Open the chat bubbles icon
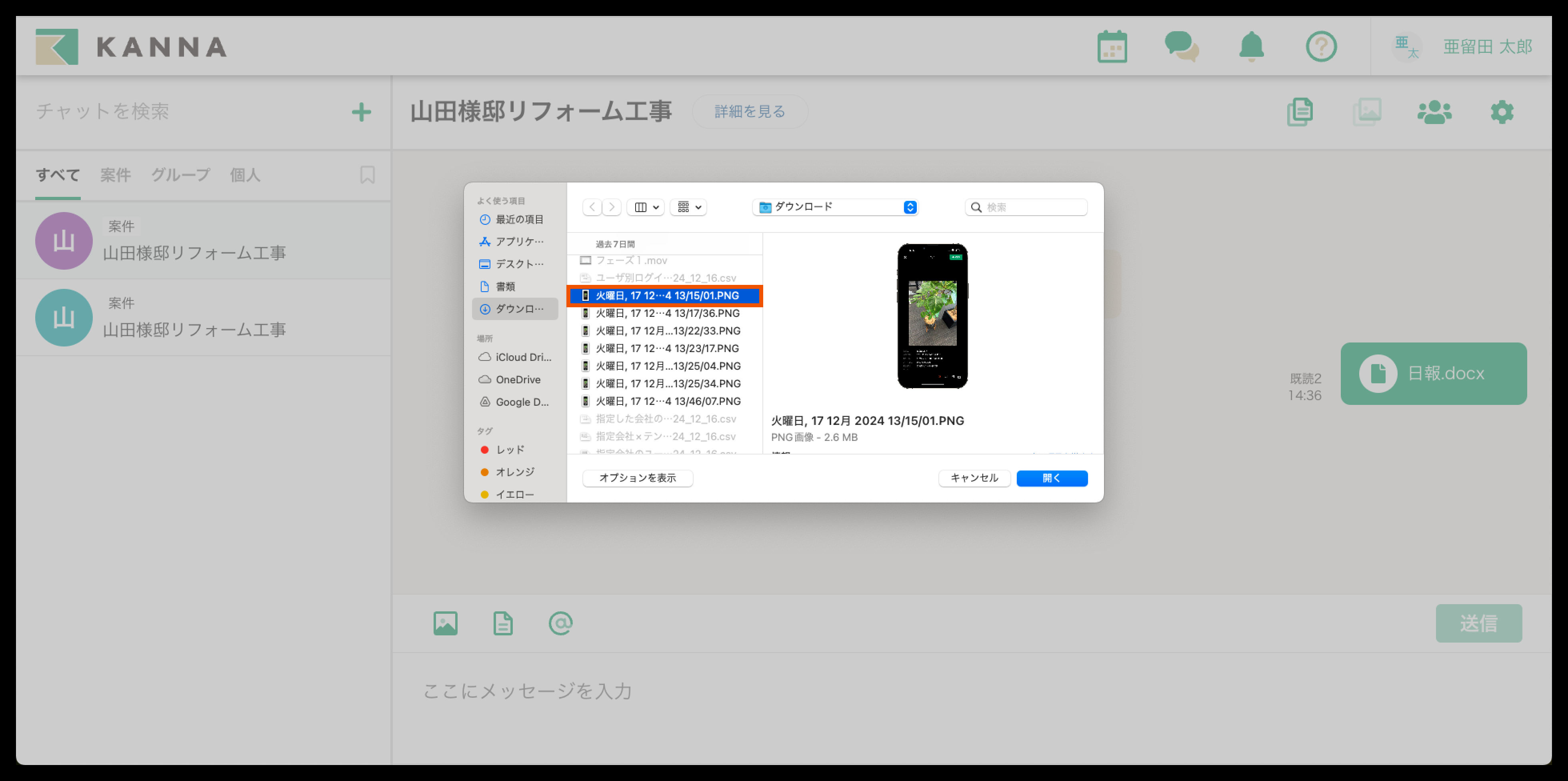This screenshot has width=1568, height=781. coord(1181,47)
